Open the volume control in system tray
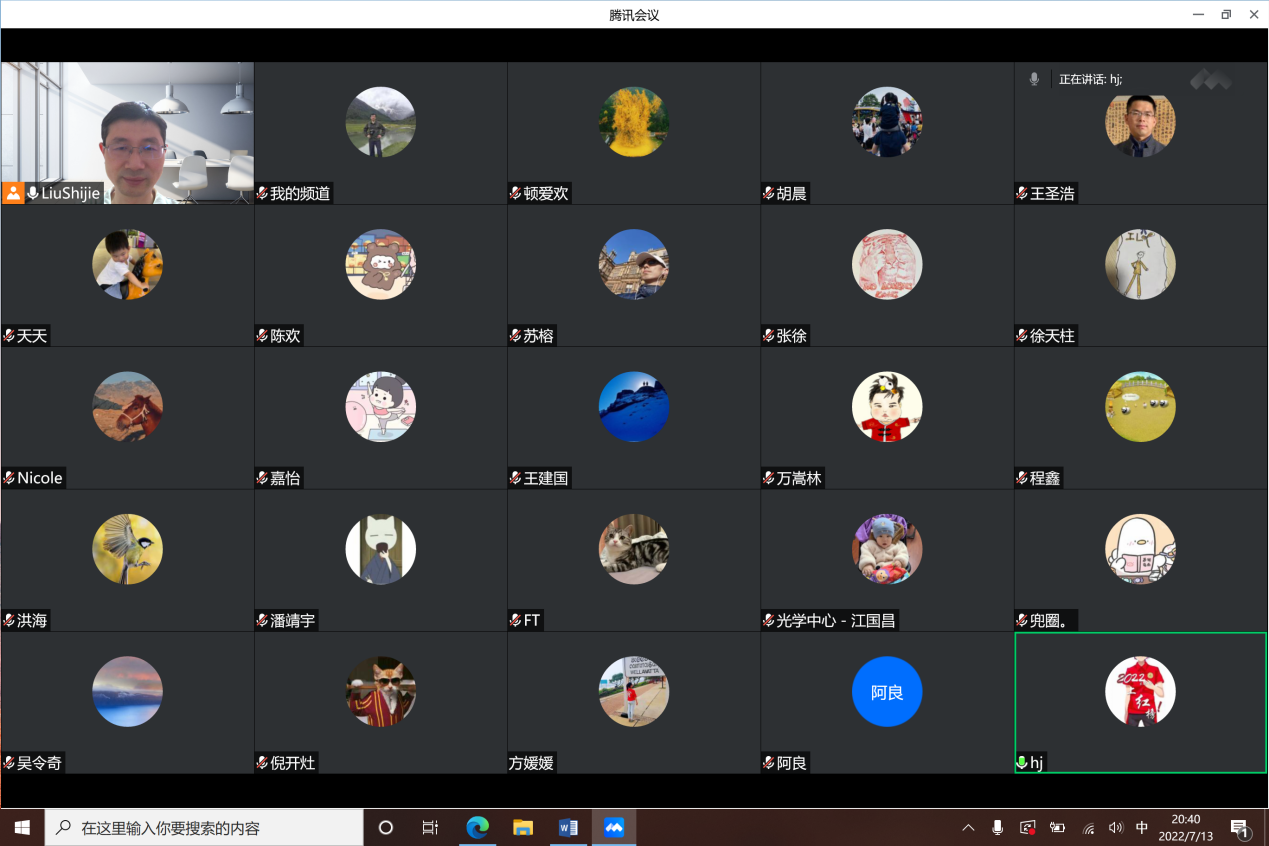The height and width of the screenshot is (846, 1269). click(1115, 828)
